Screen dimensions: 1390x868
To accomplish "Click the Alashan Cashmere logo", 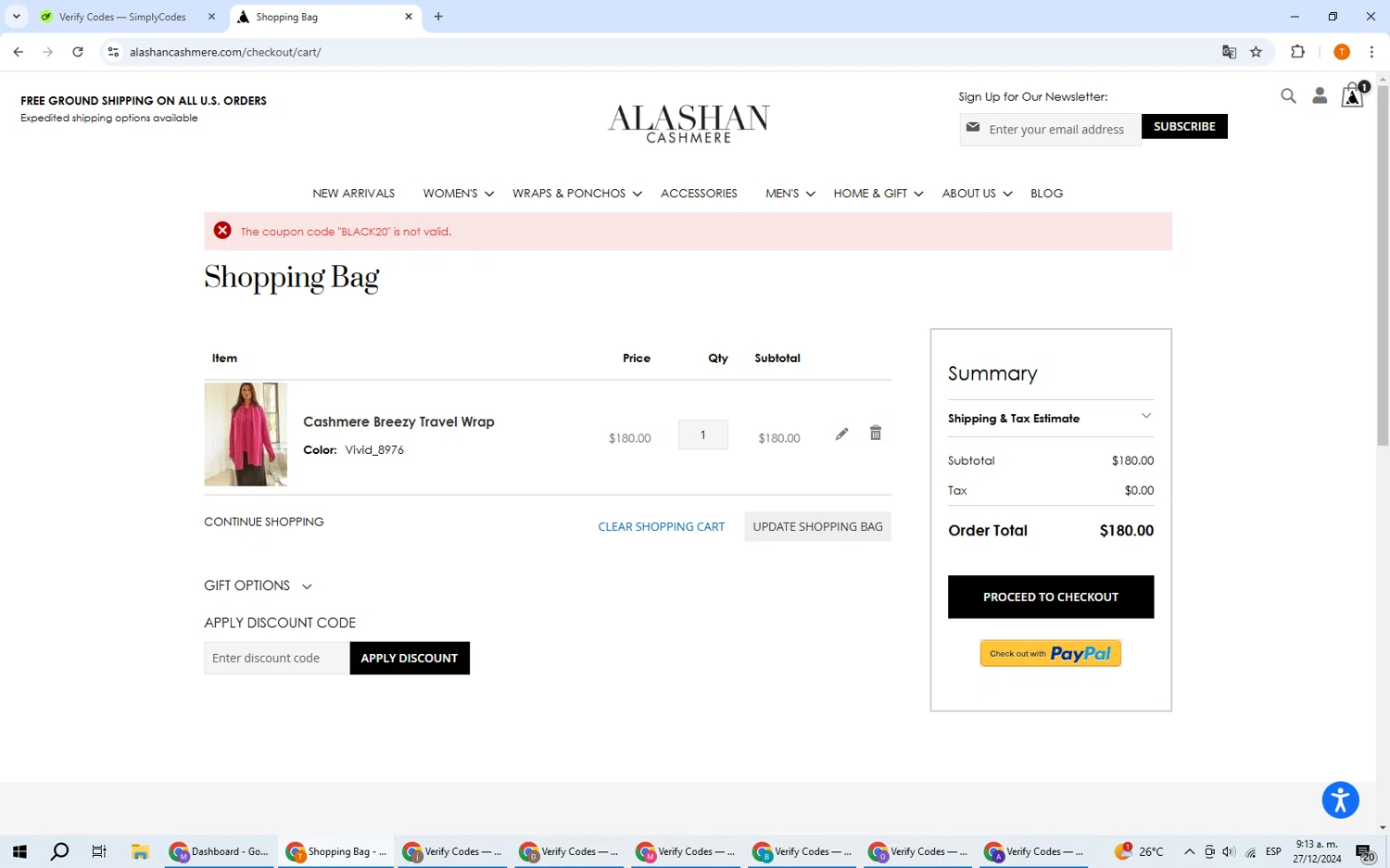I will click(x=689, y=123).
